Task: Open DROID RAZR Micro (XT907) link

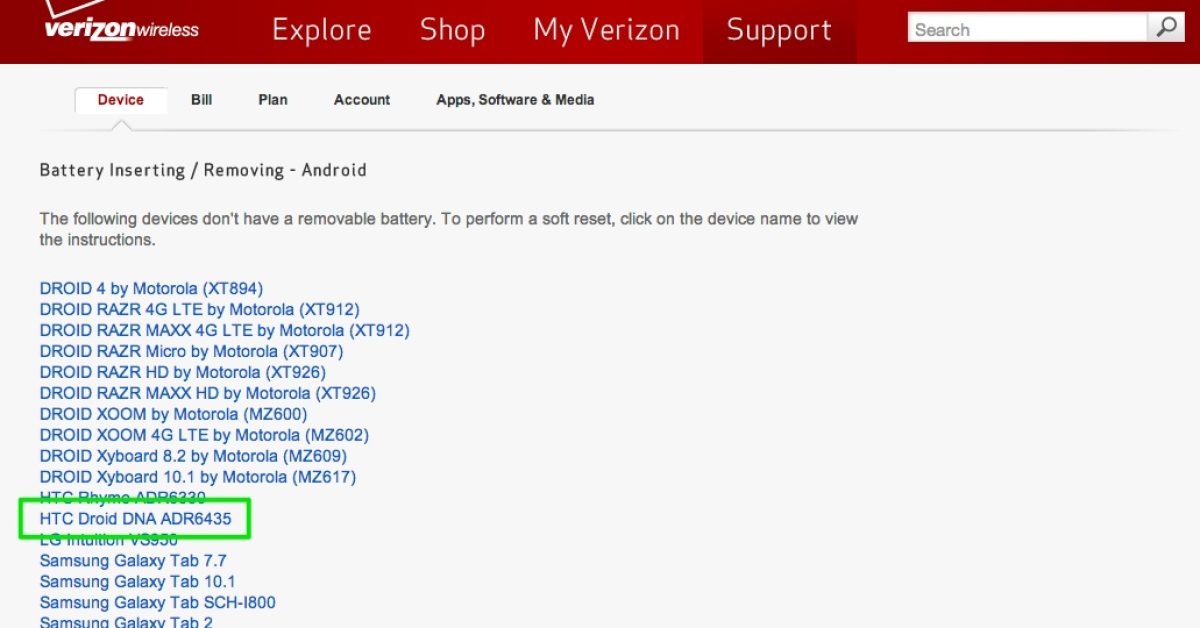Action: pos(191,351)
